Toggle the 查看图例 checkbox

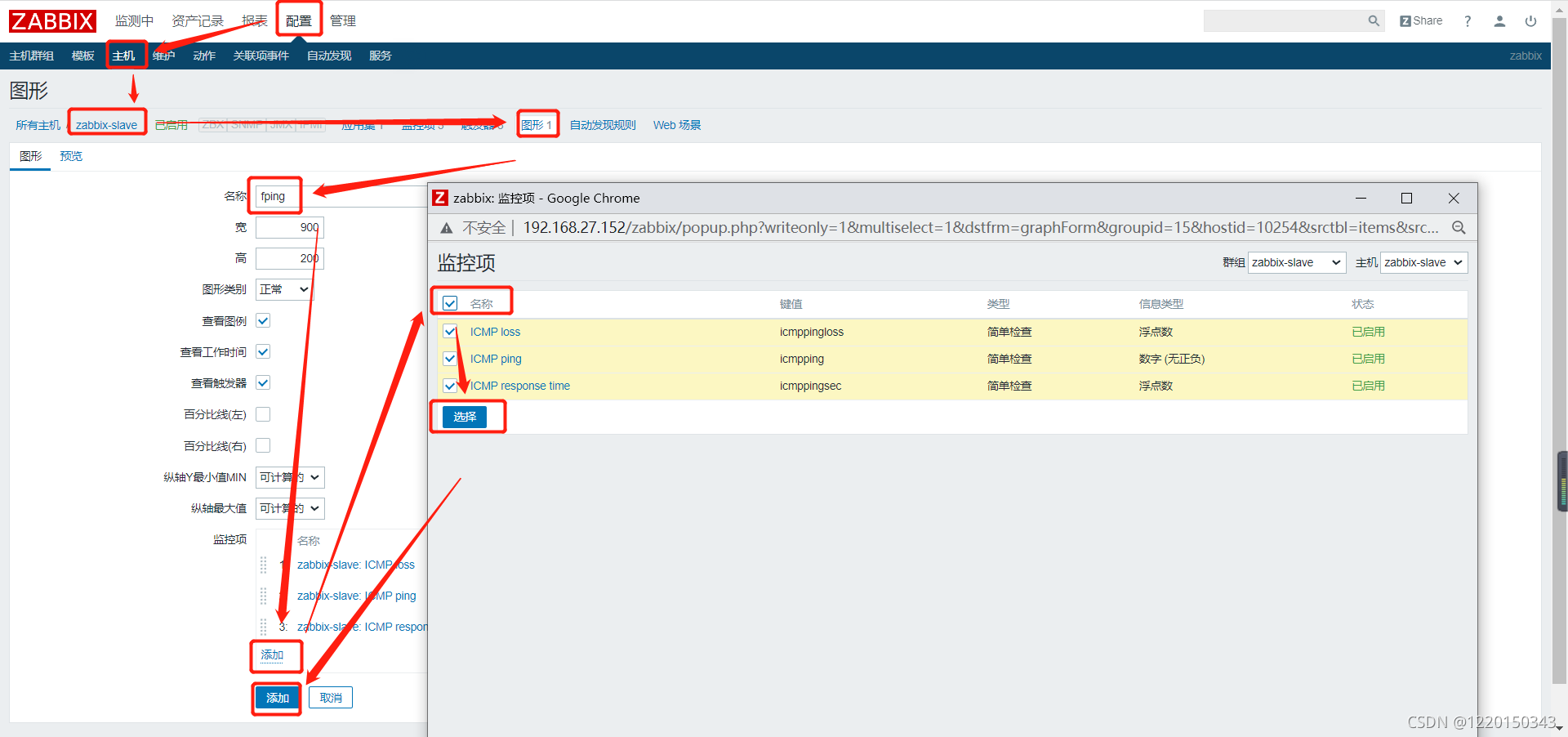(263, 320)
